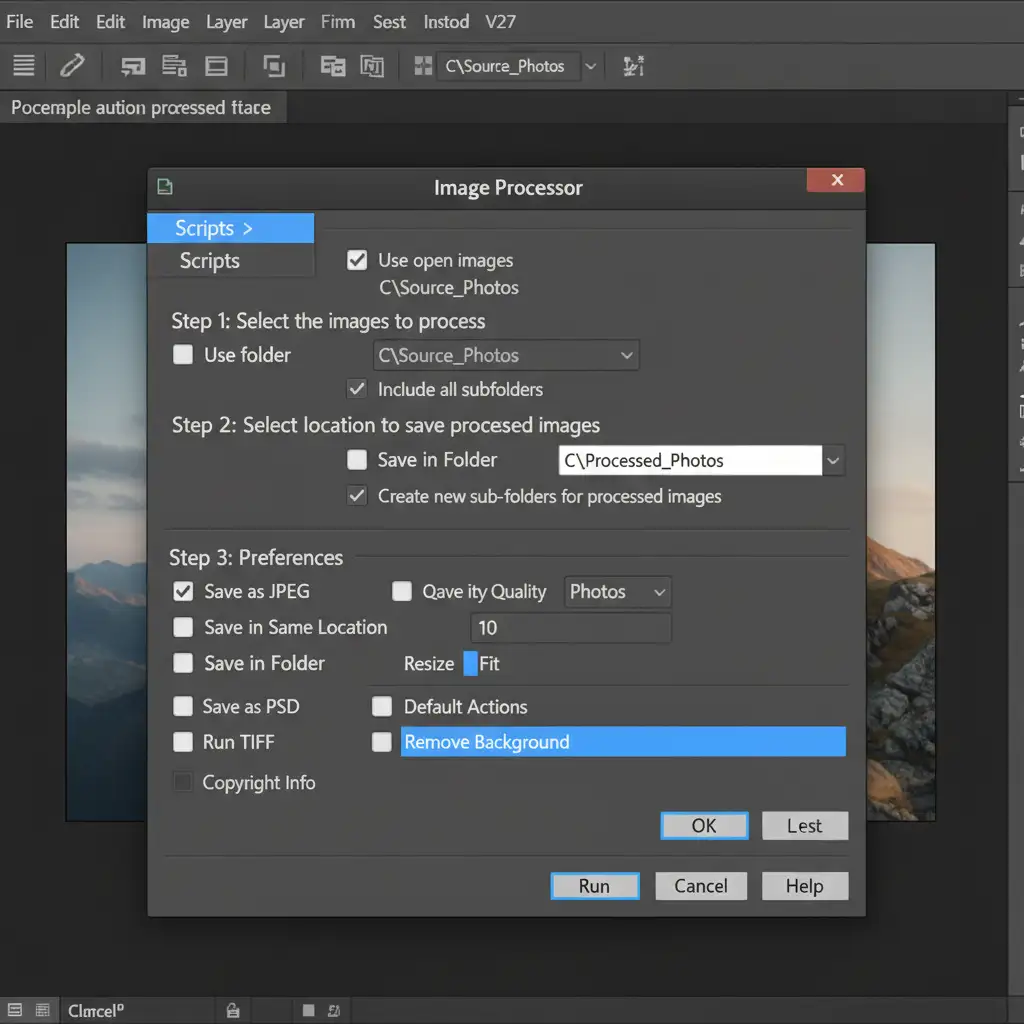The image size is (1024, 1024).
Task: Click the hamburger lines icon in toolbar
Action: click(24, 66)
